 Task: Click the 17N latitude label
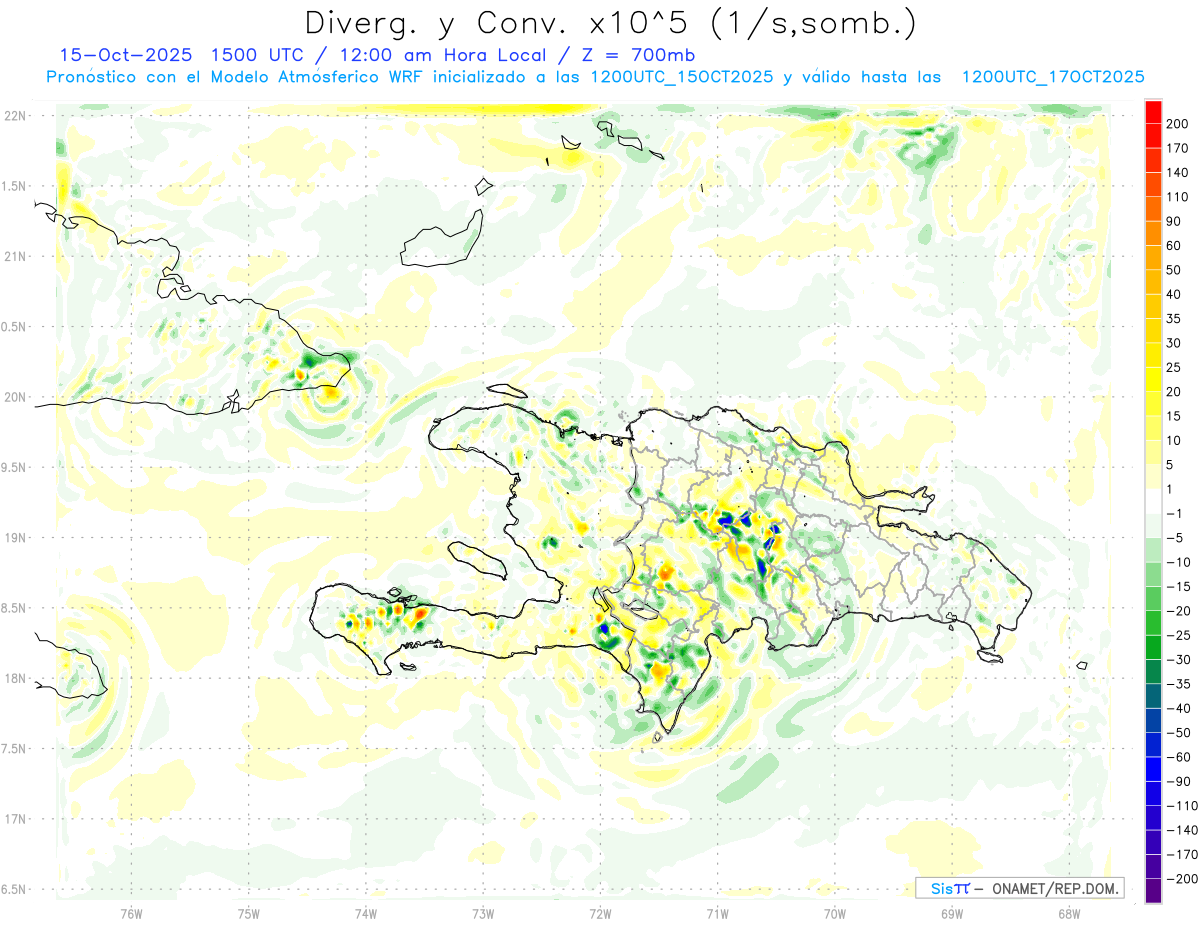[16, 819]
